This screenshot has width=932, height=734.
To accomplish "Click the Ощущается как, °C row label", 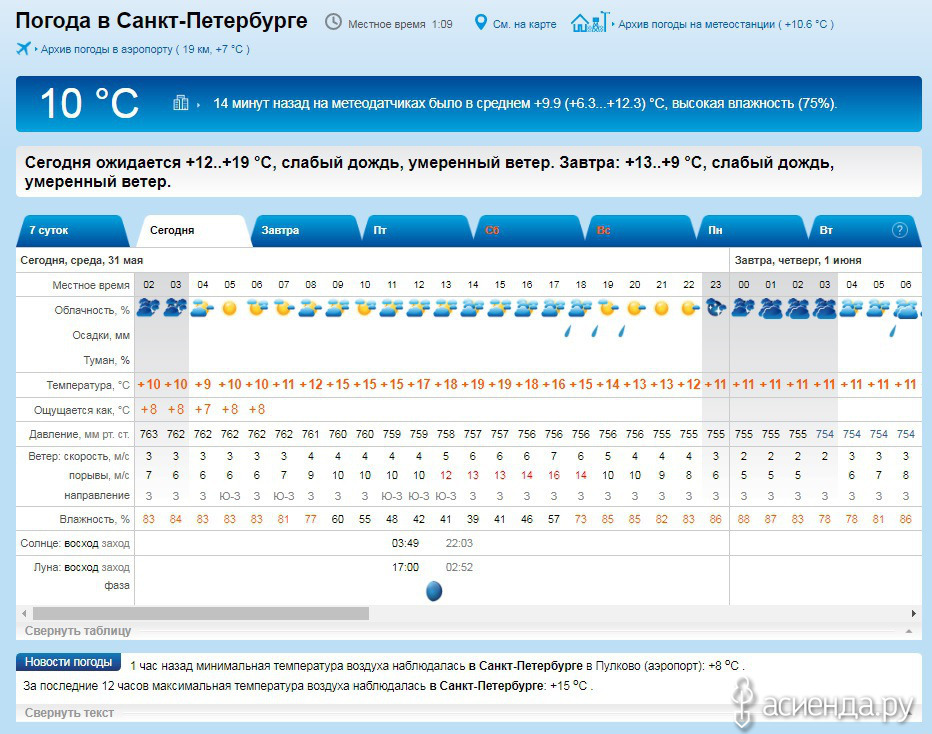I will pyautogui.click(x=81, y=410).
